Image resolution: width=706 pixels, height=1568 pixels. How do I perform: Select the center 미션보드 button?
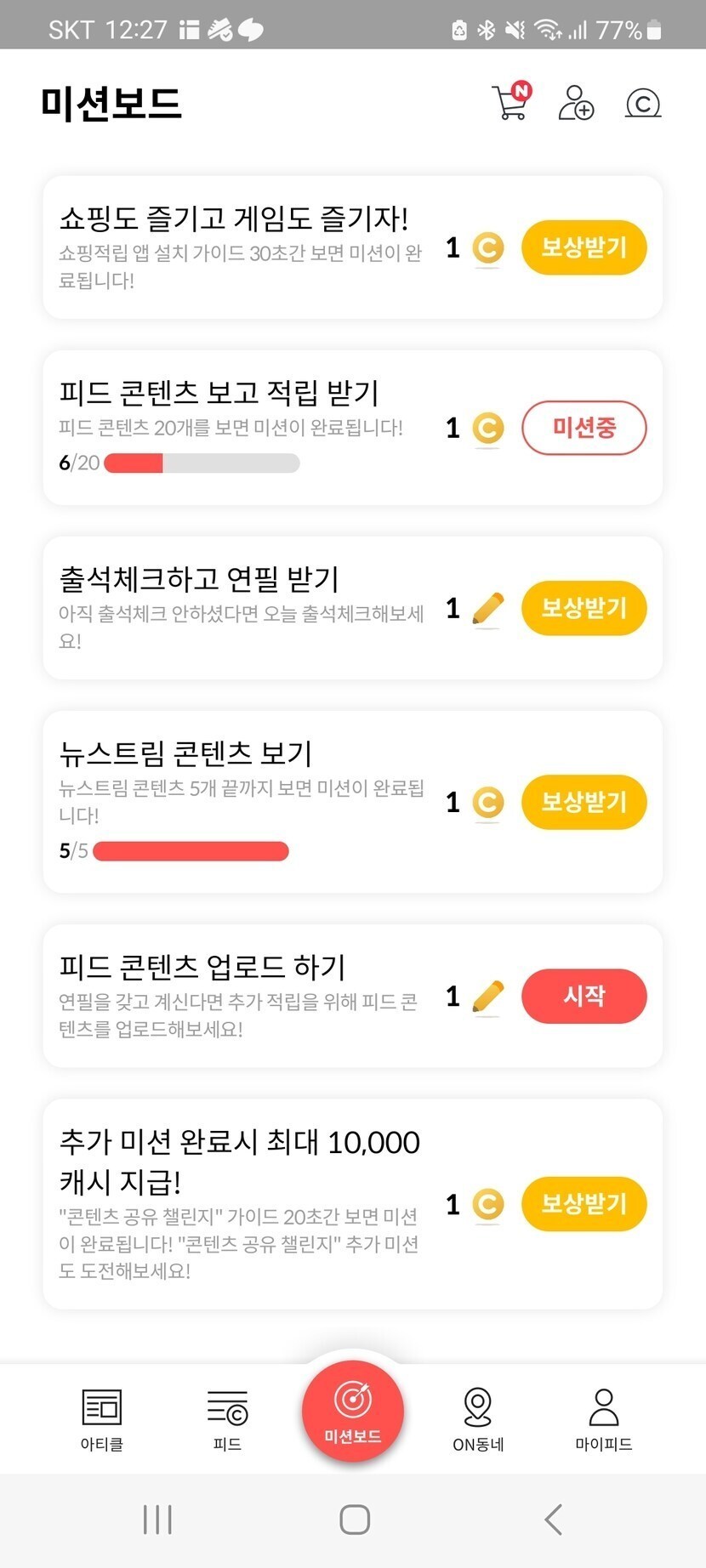(353, 1412)
